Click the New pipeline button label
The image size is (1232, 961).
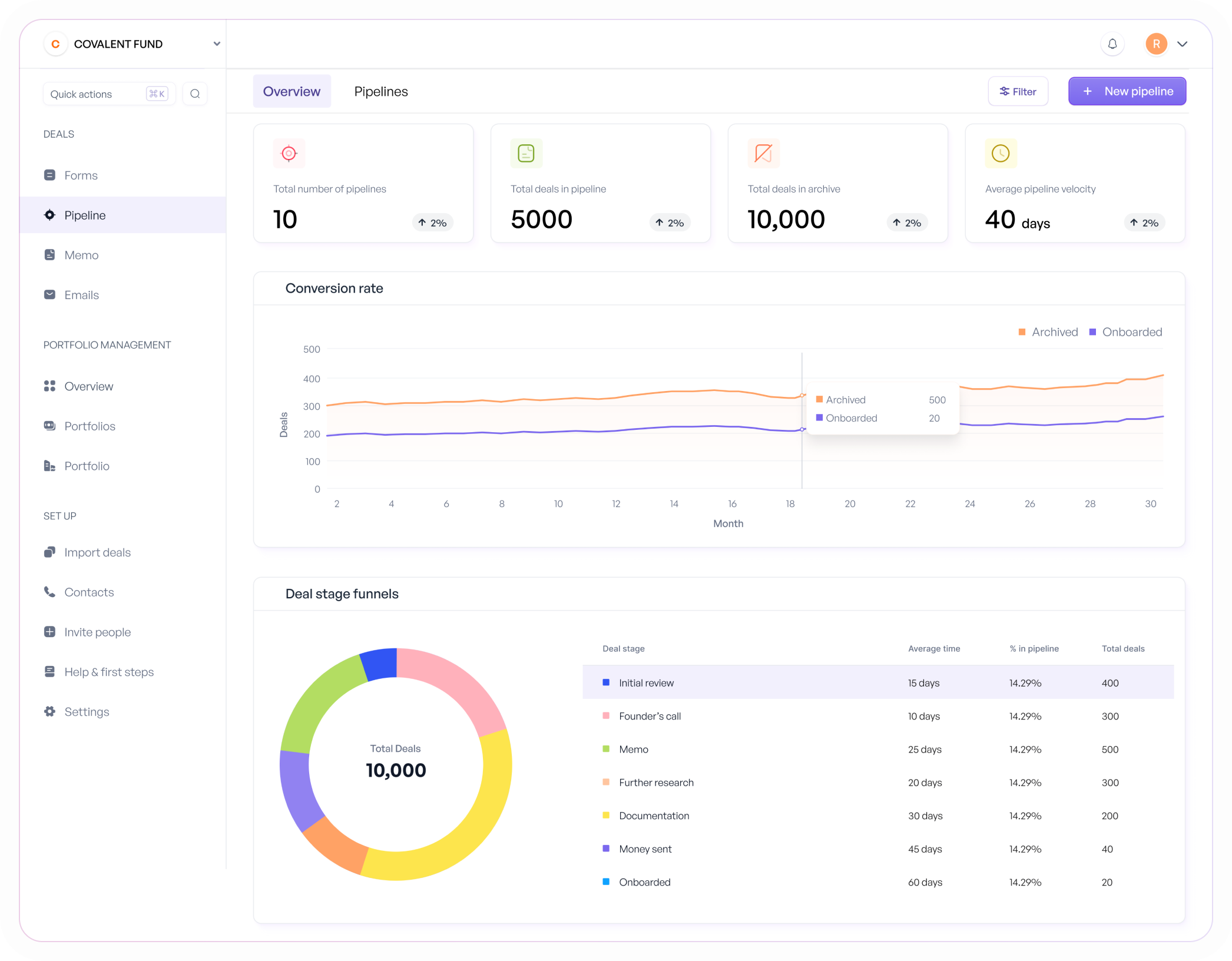coord(1138,91)
